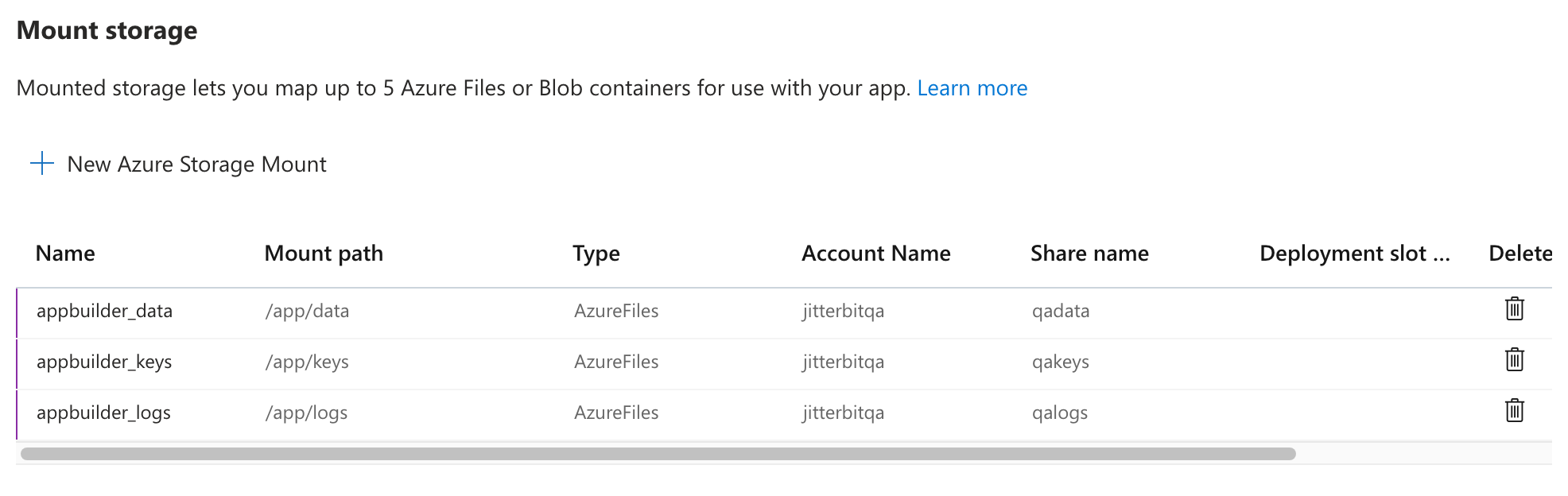
Task: Add a New Azure Storage Mount
Action: pos(196,165)
